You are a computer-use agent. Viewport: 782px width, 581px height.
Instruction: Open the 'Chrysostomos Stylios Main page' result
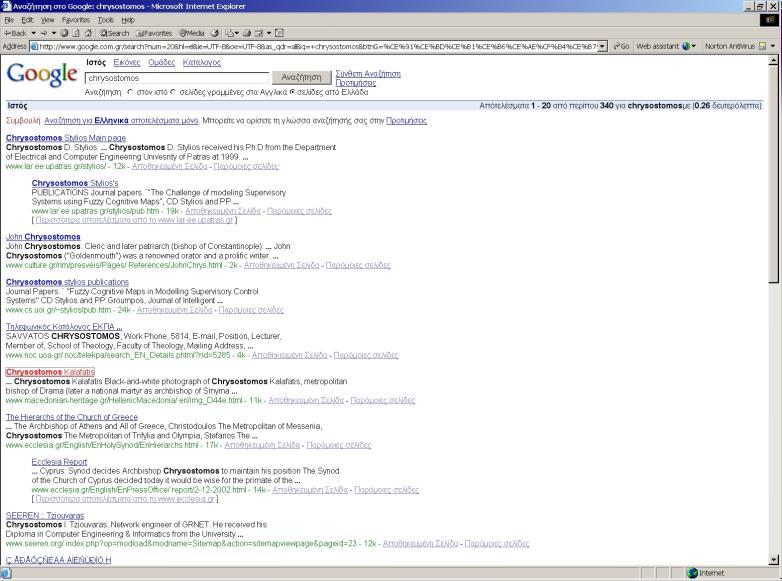[x=66, y=138]
